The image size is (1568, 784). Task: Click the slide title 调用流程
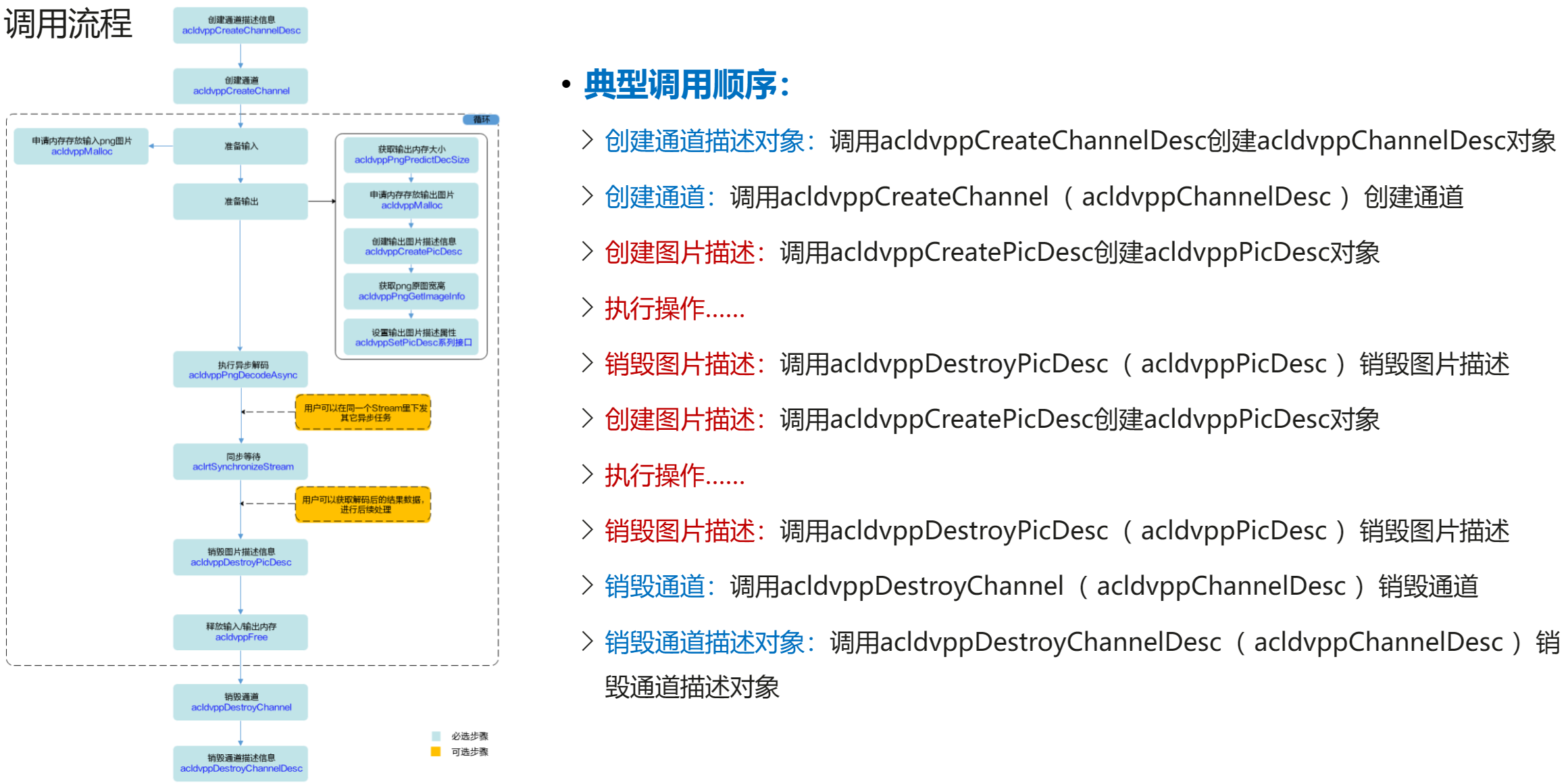click(68, 24)
